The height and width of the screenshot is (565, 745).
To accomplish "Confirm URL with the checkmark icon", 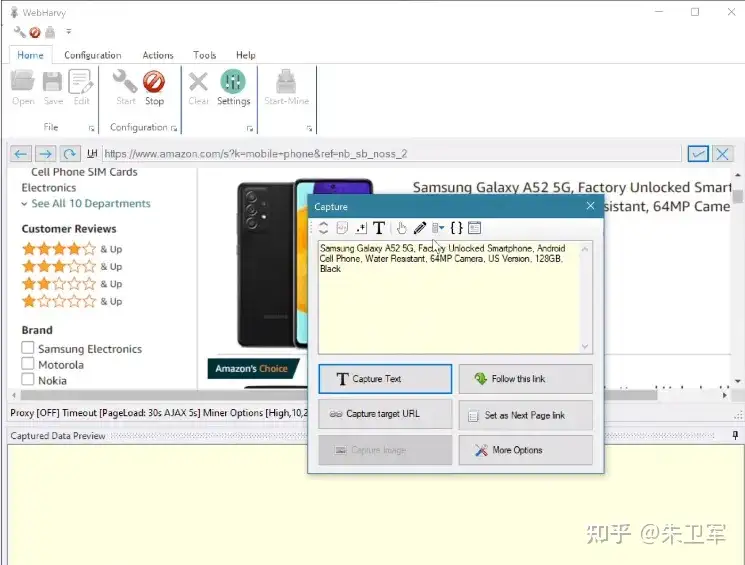I will click(698, 153).
